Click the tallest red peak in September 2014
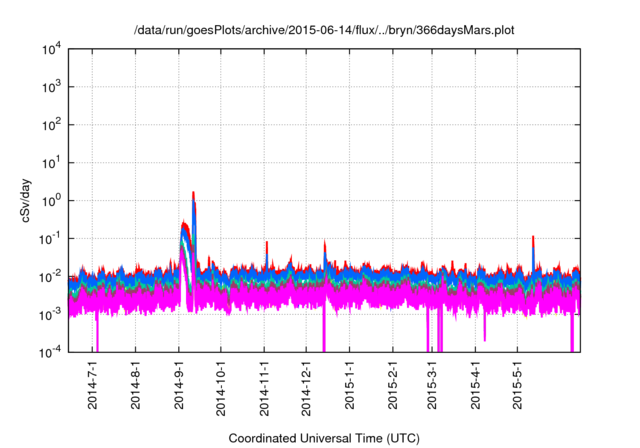This screenshot has width=640, height=448. [193, 194]
